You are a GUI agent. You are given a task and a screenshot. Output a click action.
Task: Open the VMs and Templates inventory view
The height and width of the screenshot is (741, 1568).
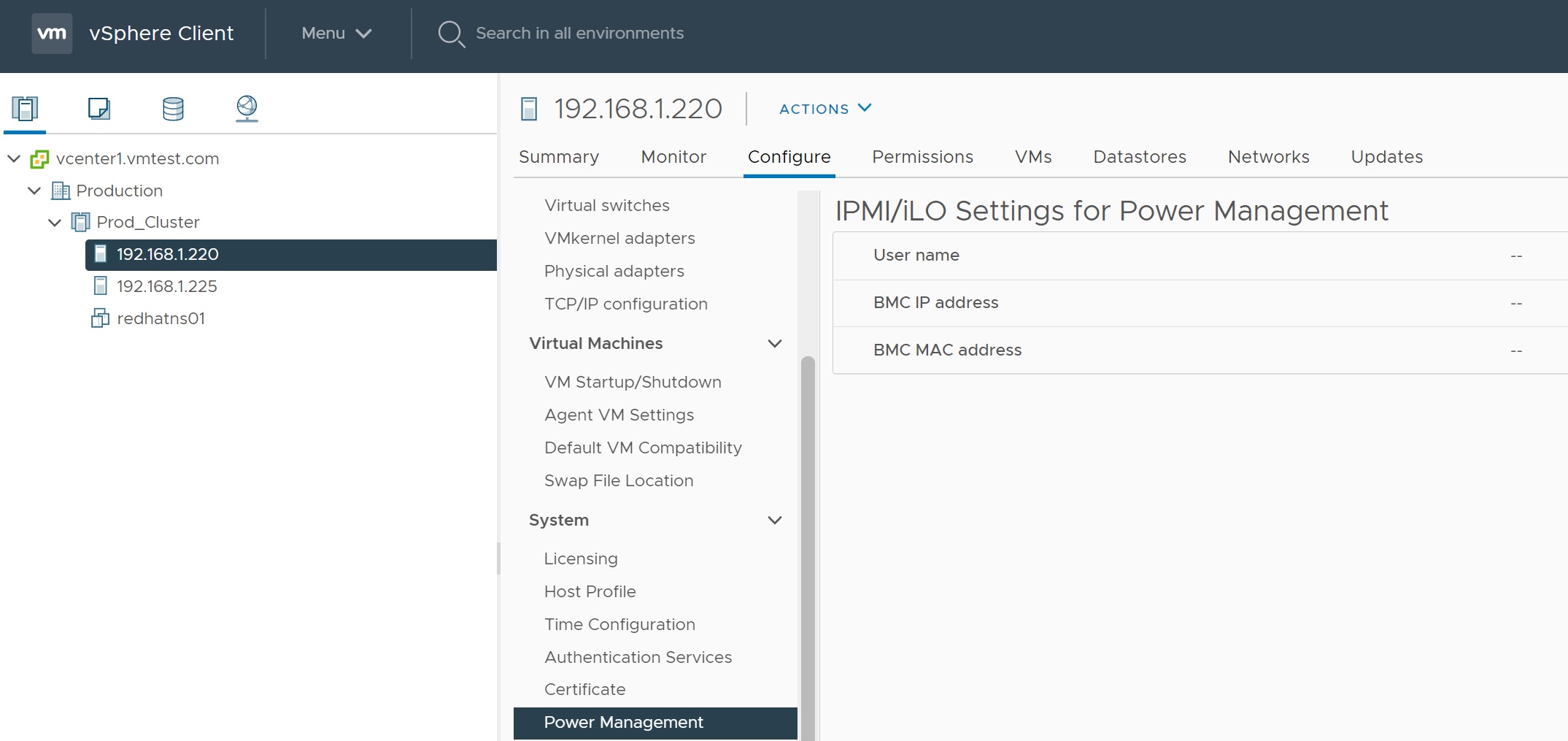[99, 109]
